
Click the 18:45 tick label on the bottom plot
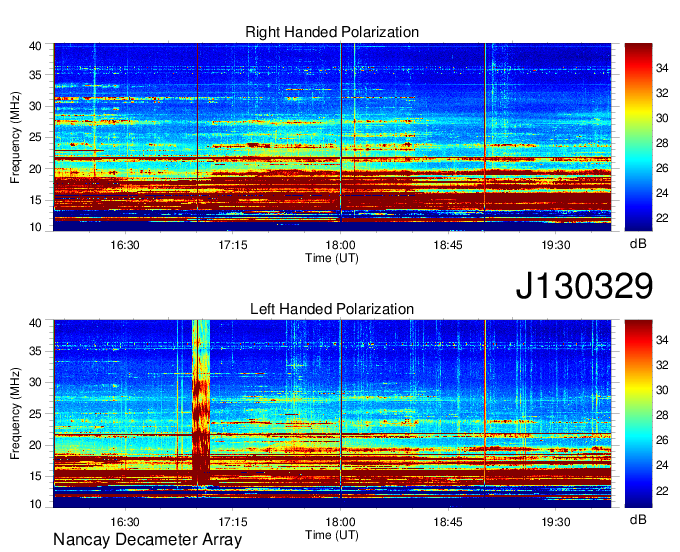pos(448,521)
